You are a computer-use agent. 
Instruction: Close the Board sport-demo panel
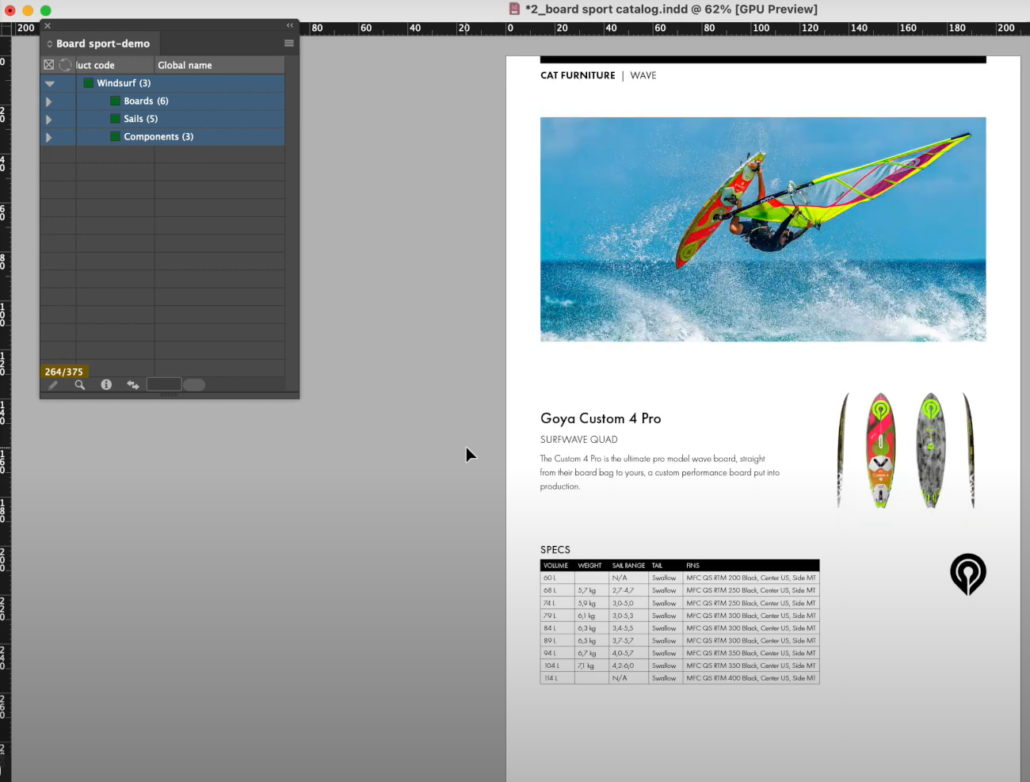click(47, 26)
